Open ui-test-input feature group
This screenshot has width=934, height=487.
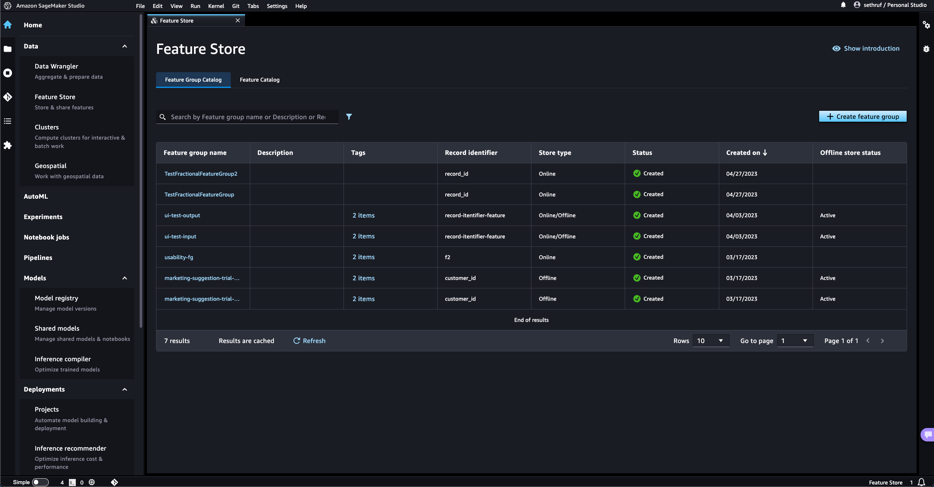(180, 236)
